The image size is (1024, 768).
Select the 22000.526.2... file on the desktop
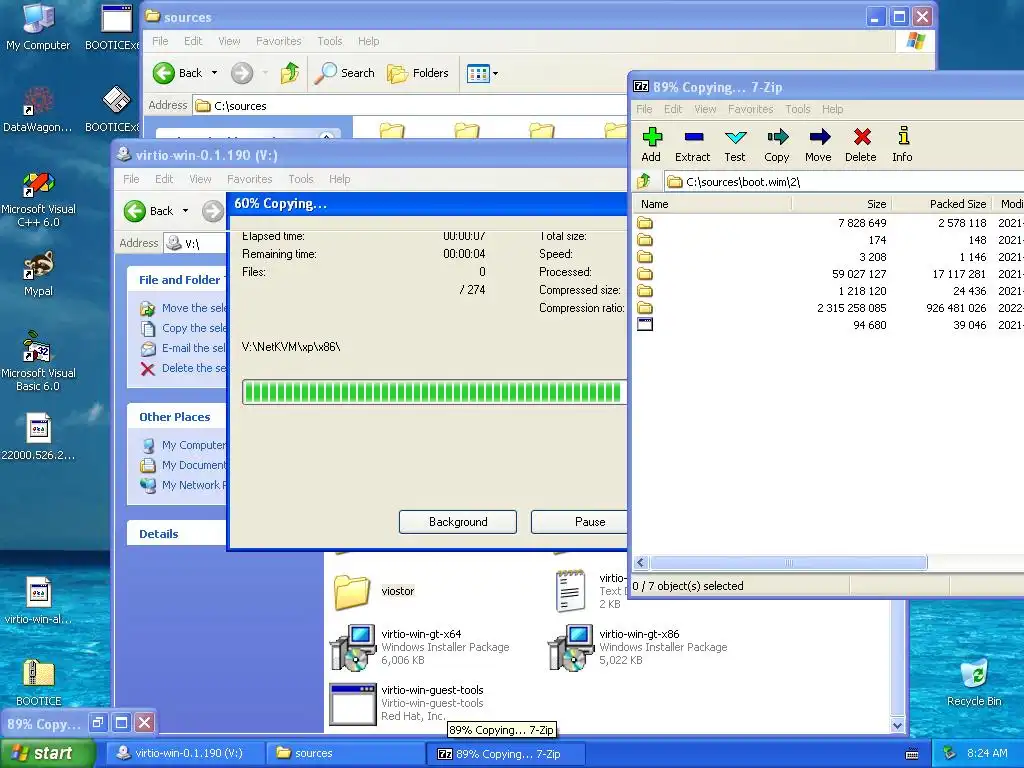click(38, 436)
